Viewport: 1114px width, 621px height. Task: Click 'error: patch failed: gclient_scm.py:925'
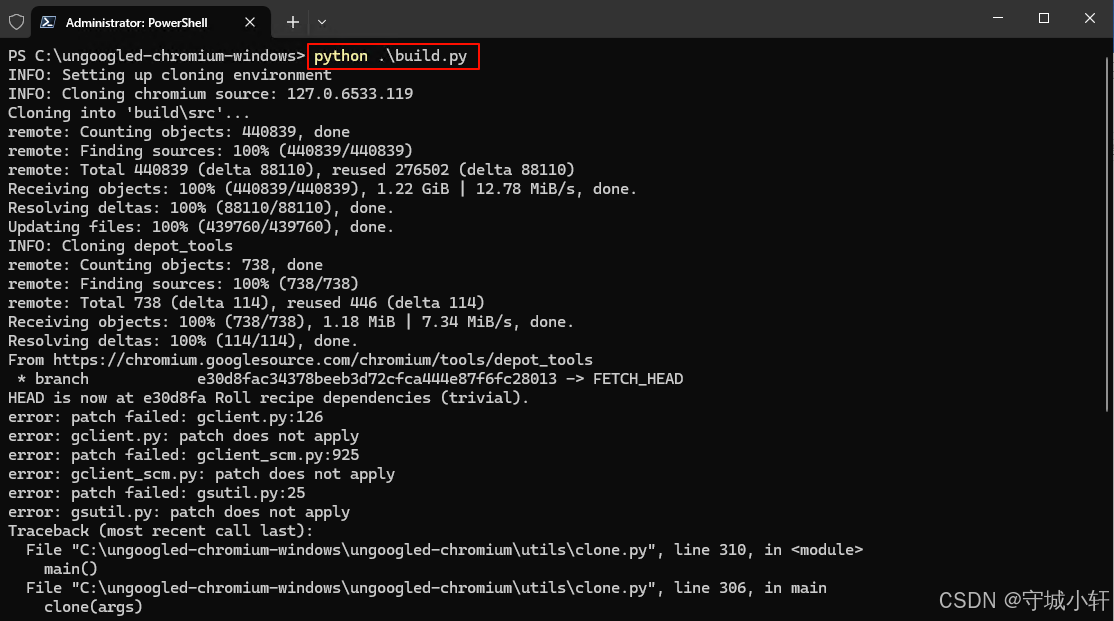[x=183, y=455]
